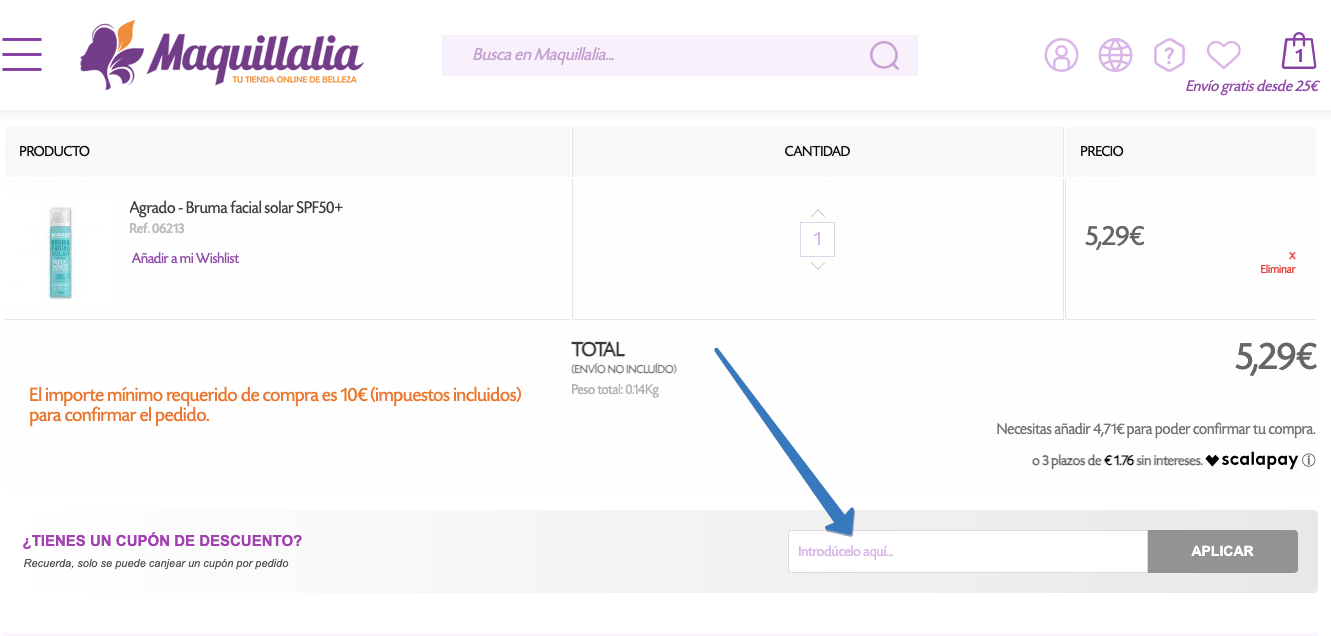Click the Bruma facial product thumbnail
Viewport: 1331px width, 636px height.
[x=62, y=251]
